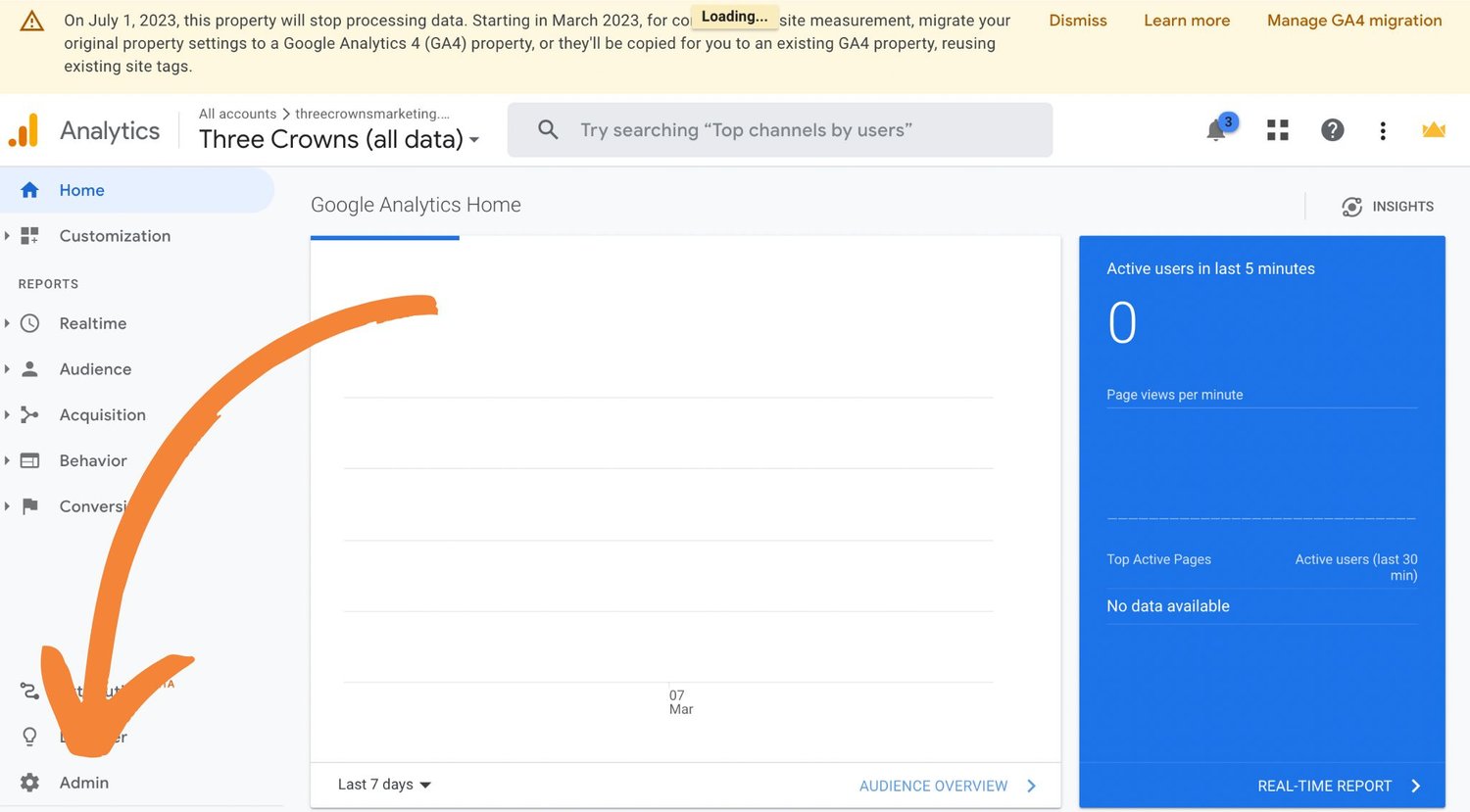The height and width of the screenshot is (812, 1470).
Task: Open the INSIGHTS button
Action: coord(1388,207)
